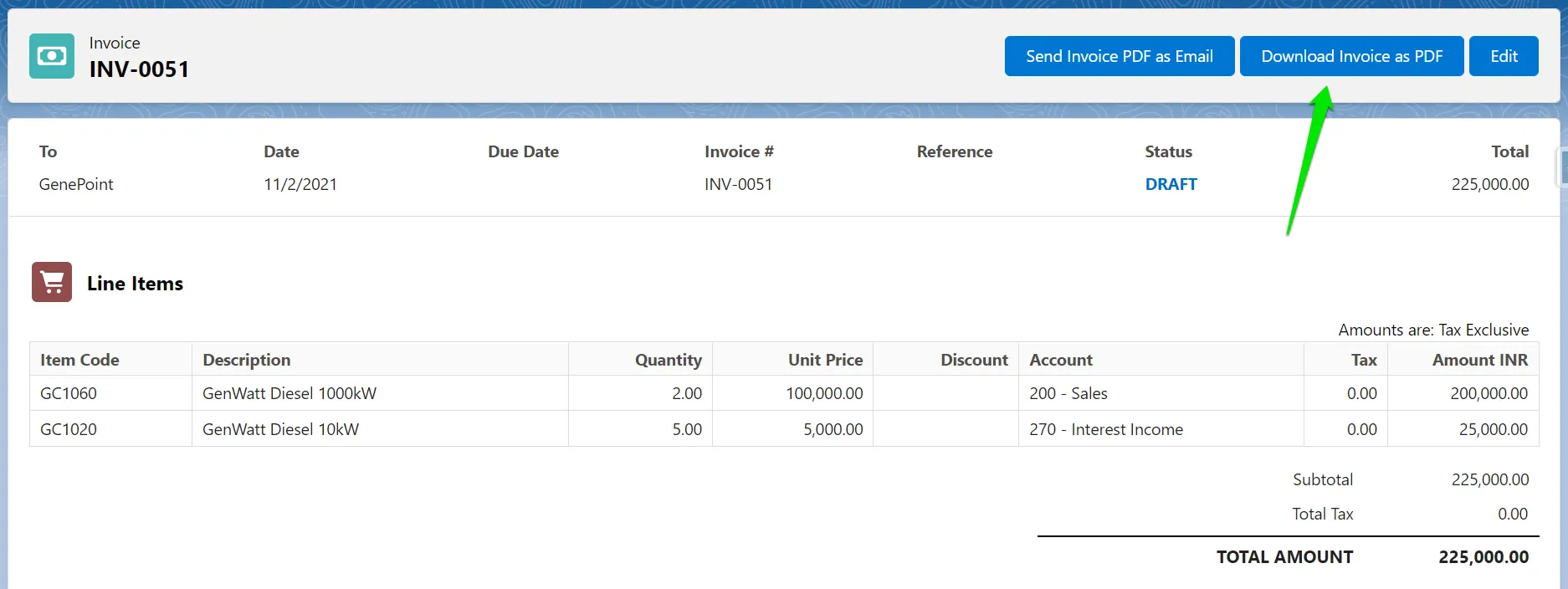Click unit price 5,000.00
The height and width of the screenshot is (589, 1568).
tap(833, 429)
